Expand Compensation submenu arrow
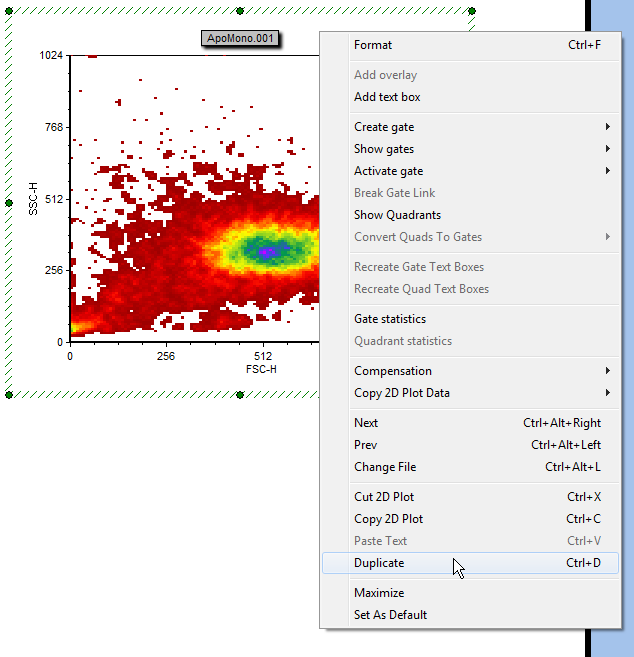This screenshot has width=634, height=657. click(608, 370)
